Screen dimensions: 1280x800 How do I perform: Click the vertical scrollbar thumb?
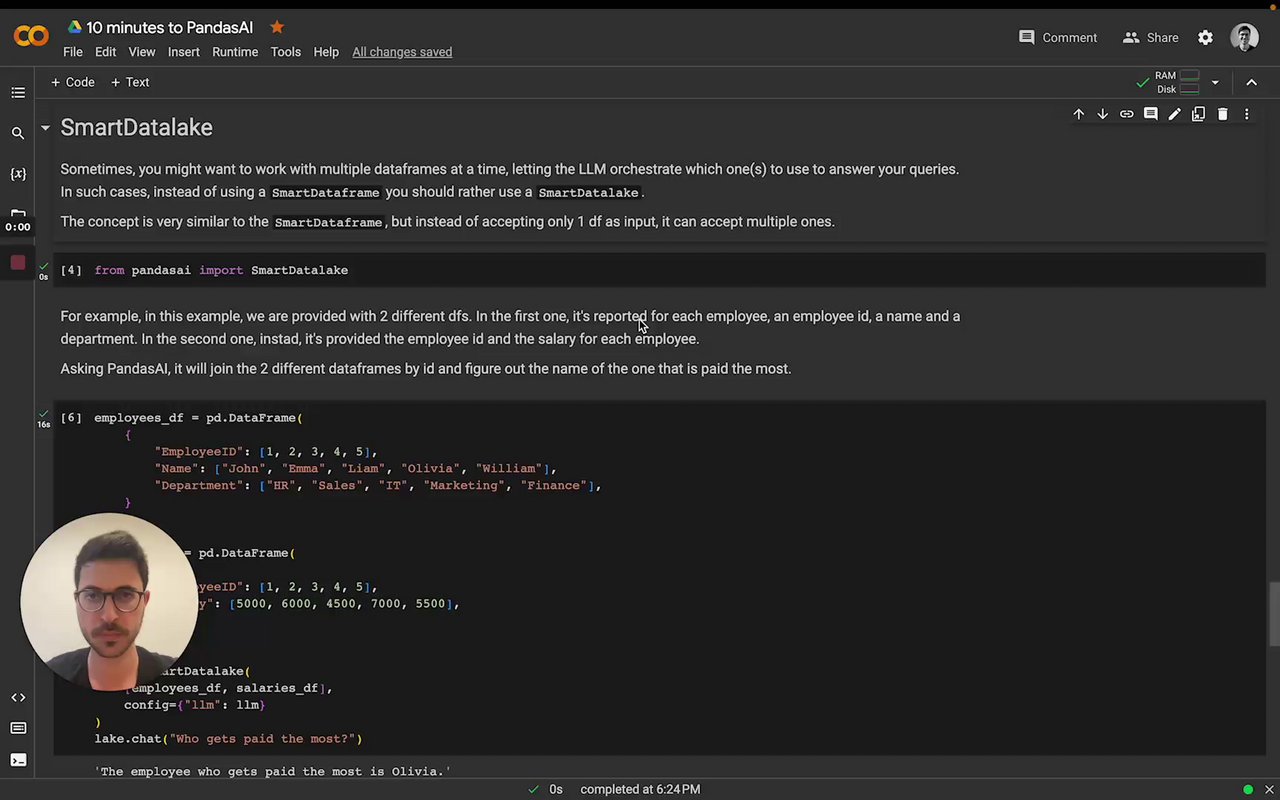pos(1273,613)
